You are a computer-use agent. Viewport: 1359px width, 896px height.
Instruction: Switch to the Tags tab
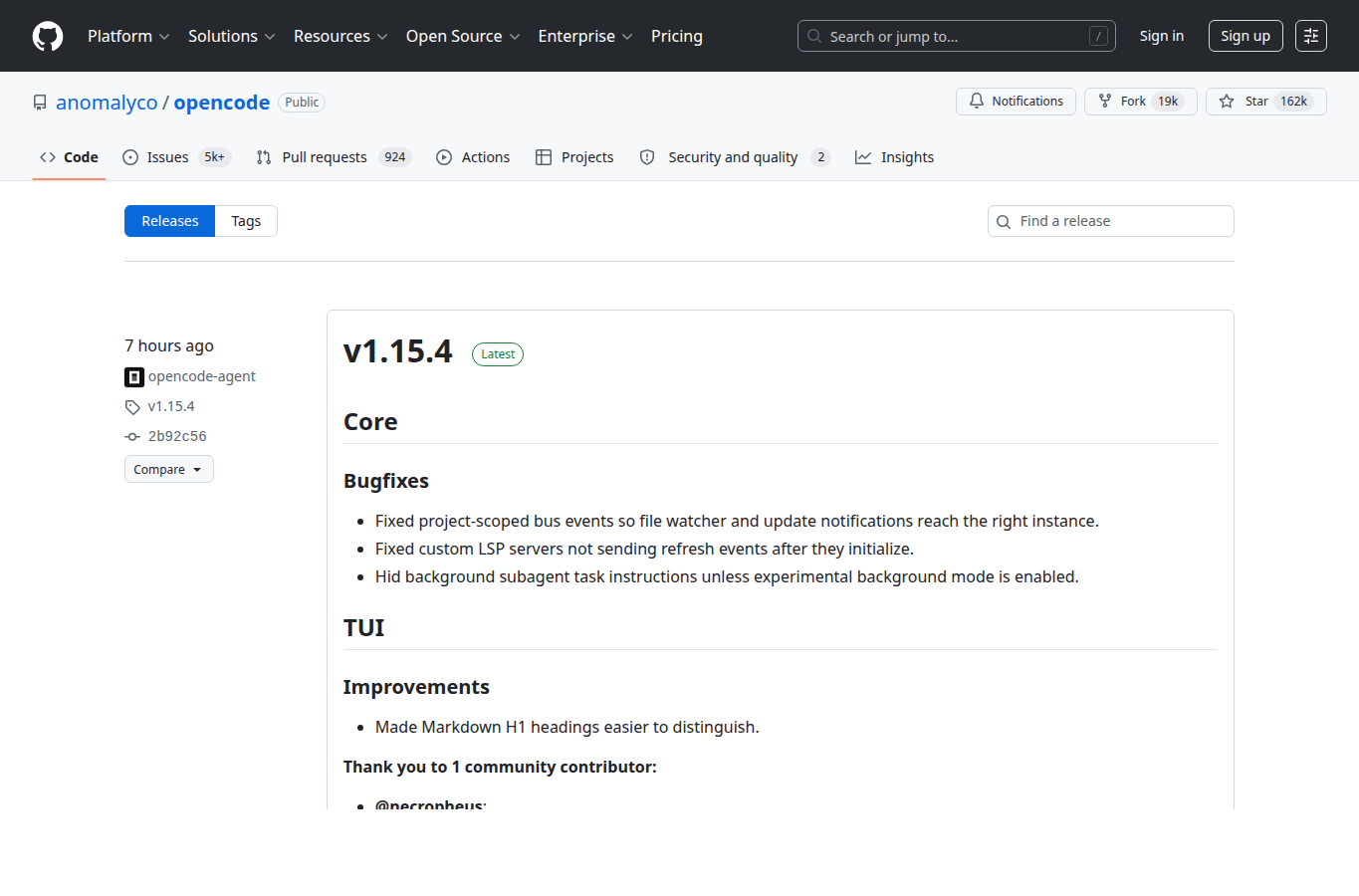pyautogui.click(x=246, y=221)
